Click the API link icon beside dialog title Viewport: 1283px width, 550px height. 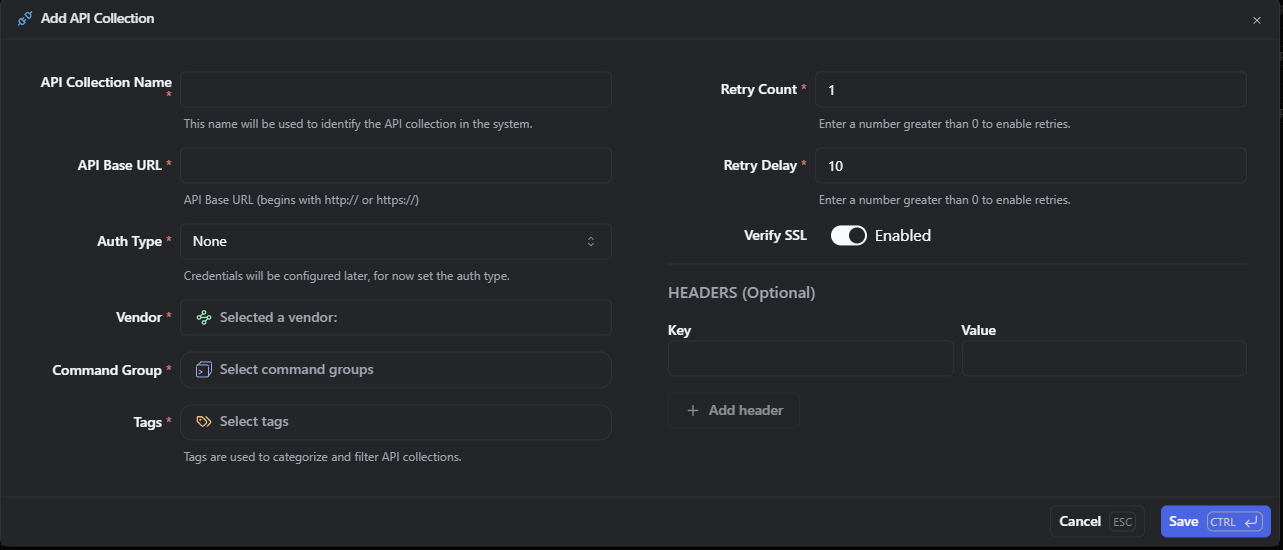coord(25,19)
